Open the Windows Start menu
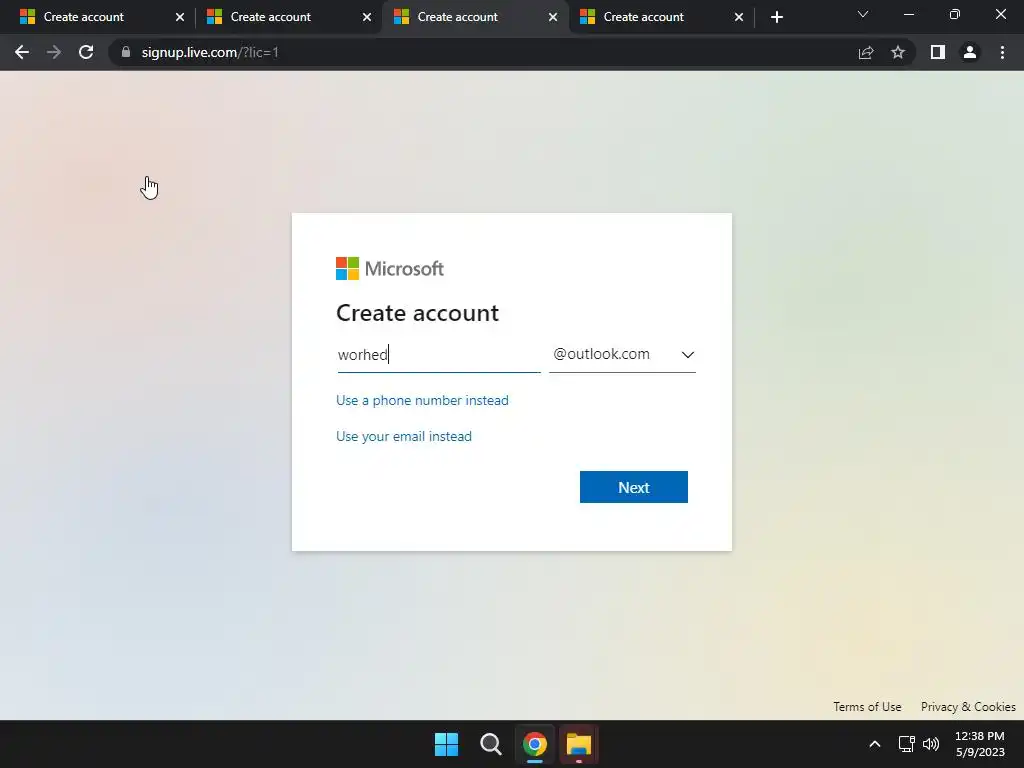Viewport: 1024px width, 768px height. [x=447, y=744]
